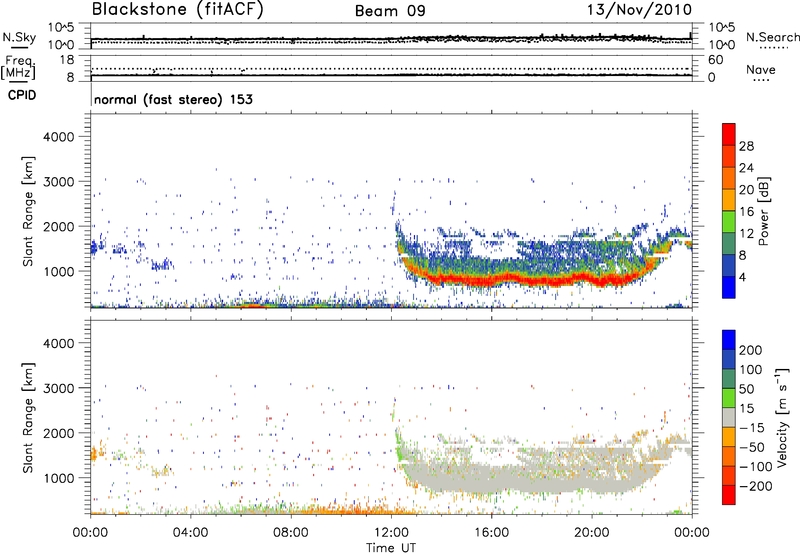Click the 'Velocity [m s-1]' color bar label
The image size is (800, 554).
782,417
